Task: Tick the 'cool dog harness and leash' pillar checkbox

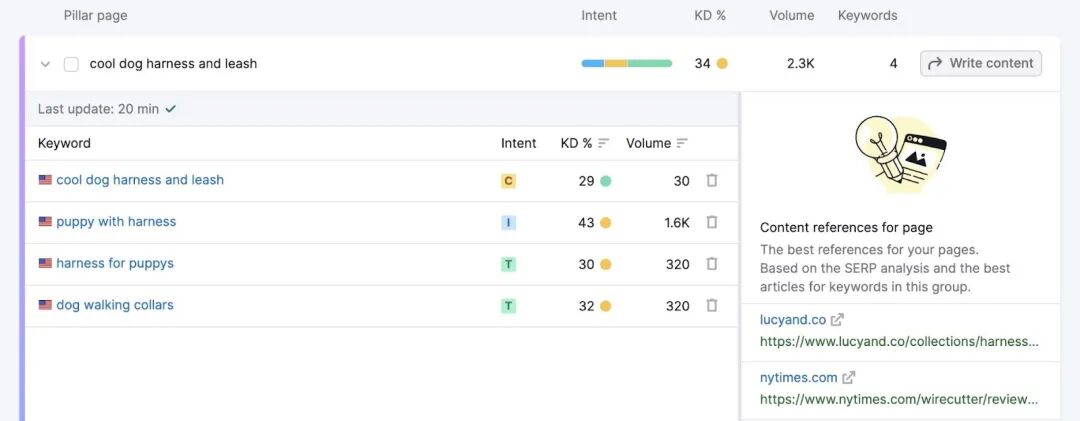Action: pyautogui.click(x=71, y=64)
